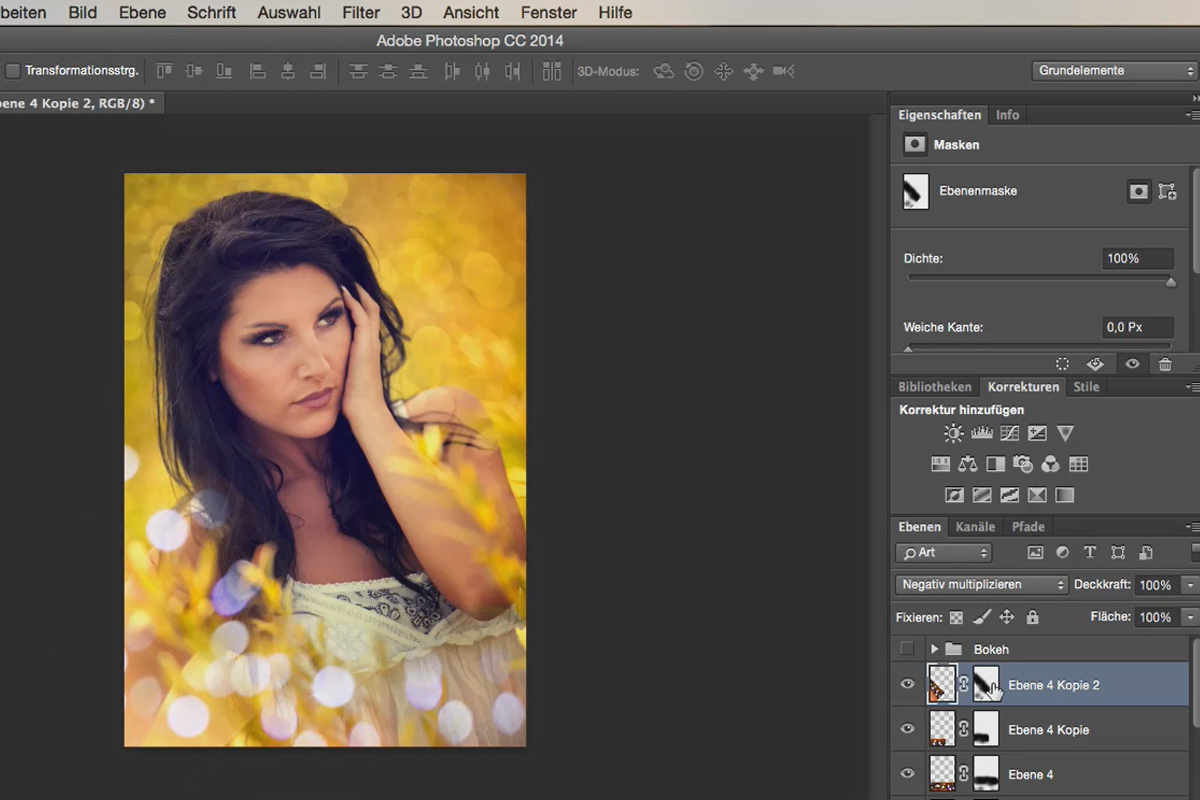Add a Selective Color adjustment (X icon)

coord(1037,495)
